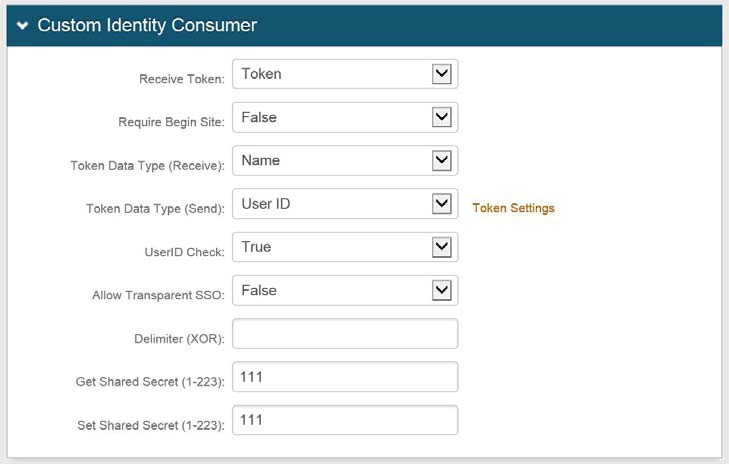Click the UserID Check dropdown arrow icon
The image size is (729, 464).
[x=441, y=247]
